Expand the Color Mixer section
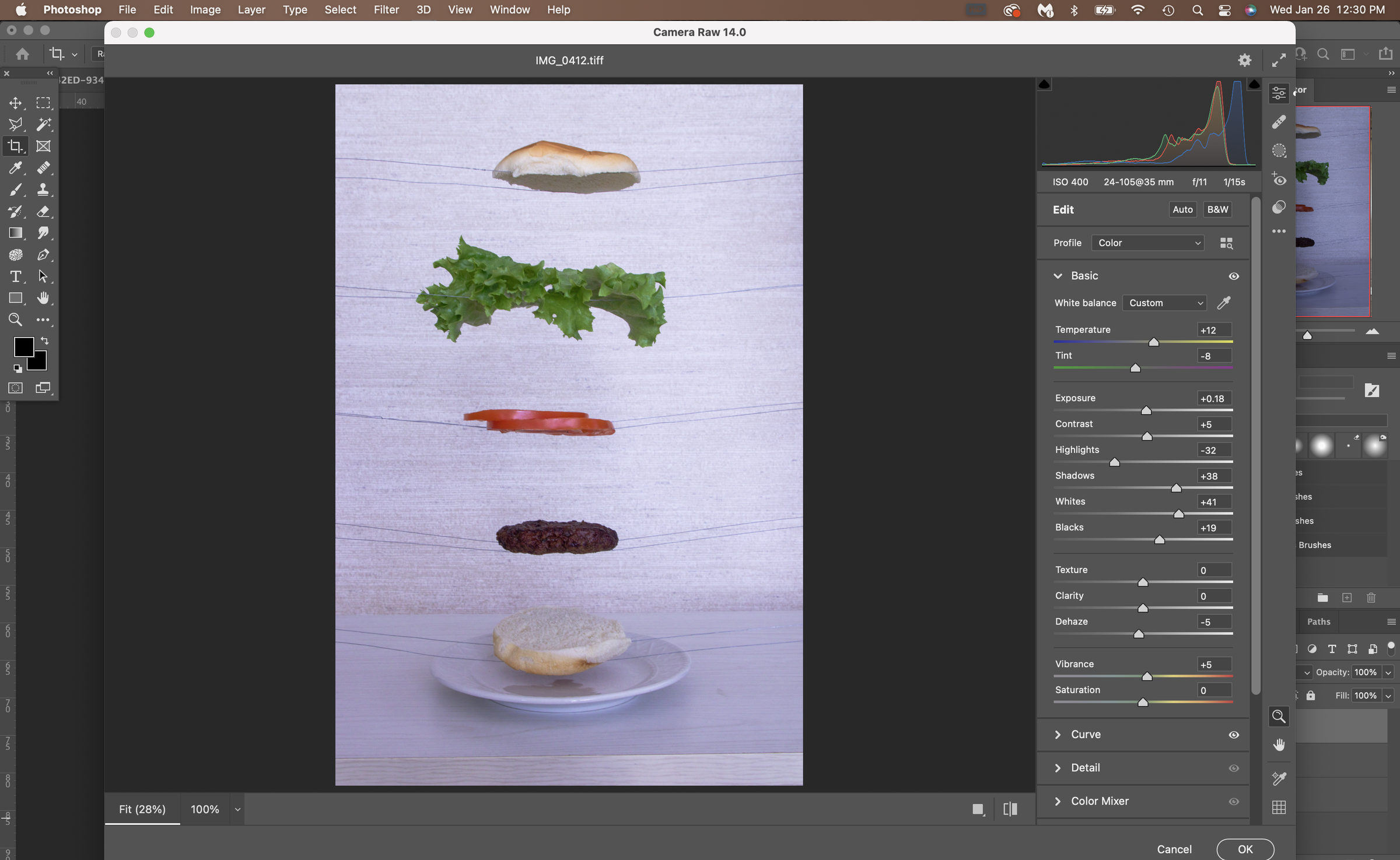Viewport: 1400px width, 860px height. coord(1058,801)
